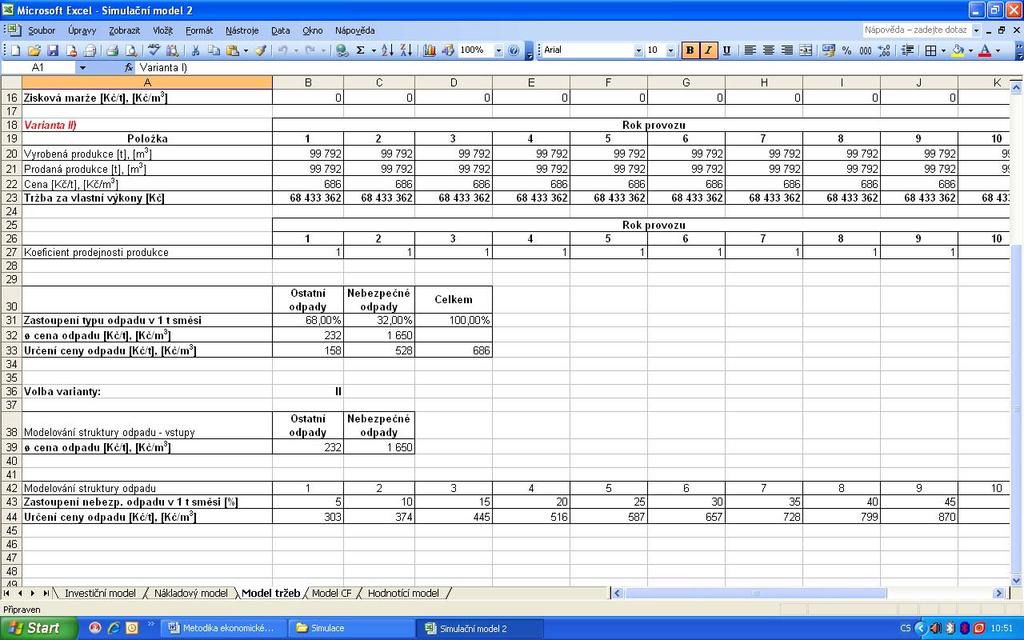Image resolution: width=1024 pixels, height=640 pixels.
Task: Open Excel help using the question mark icon
Action: 513,50
